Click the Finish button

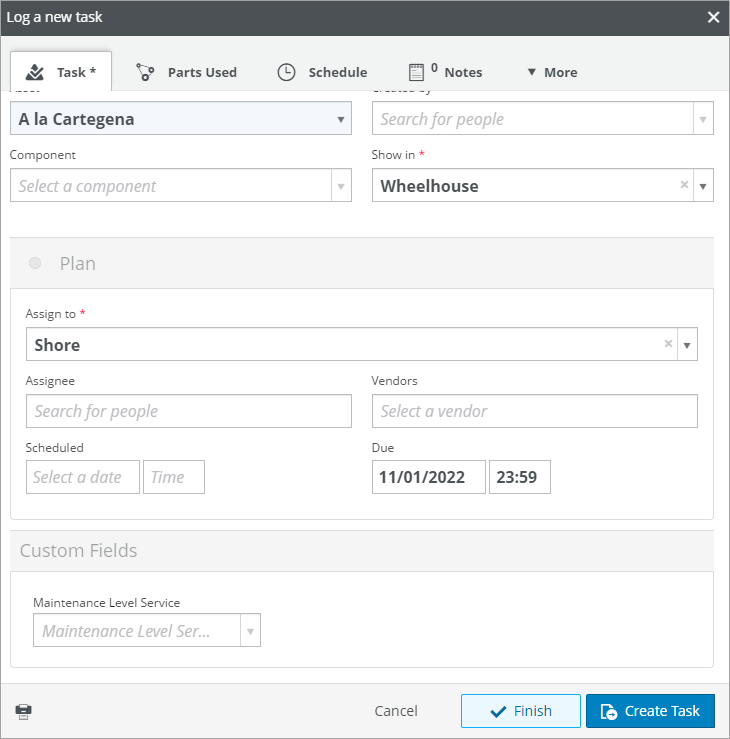point(521,711)
